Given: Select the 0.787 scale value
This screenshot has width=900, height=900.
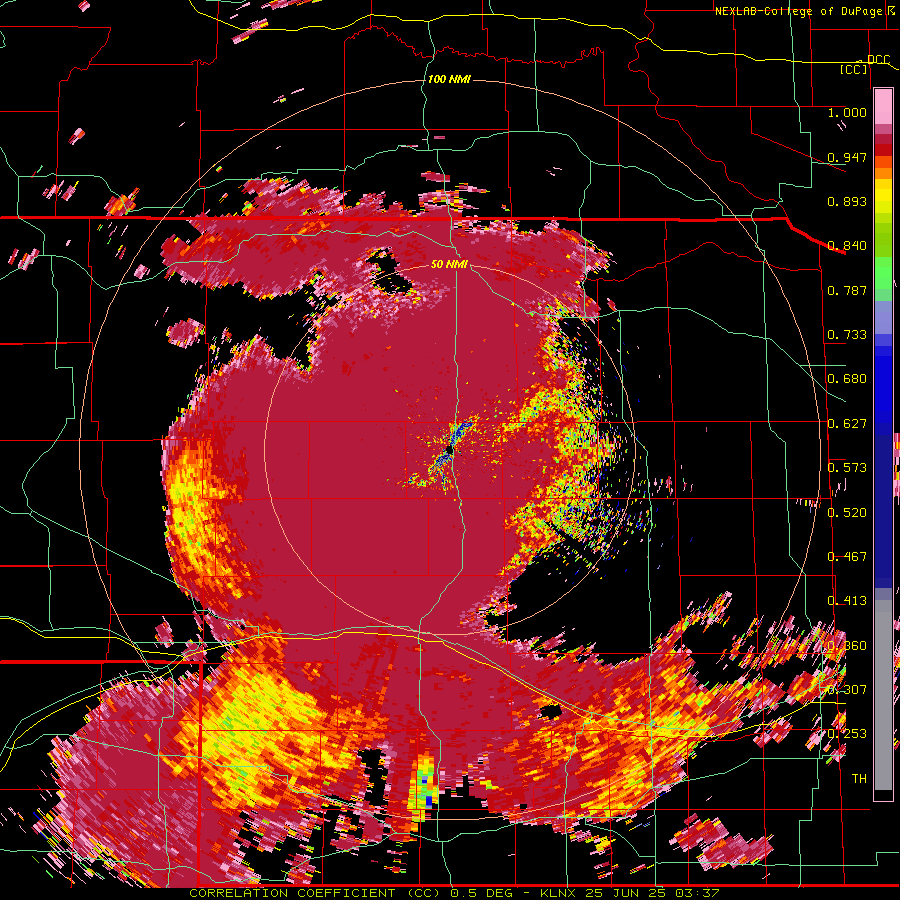Looking at the screenshot, I should click(x=847, y=290).
